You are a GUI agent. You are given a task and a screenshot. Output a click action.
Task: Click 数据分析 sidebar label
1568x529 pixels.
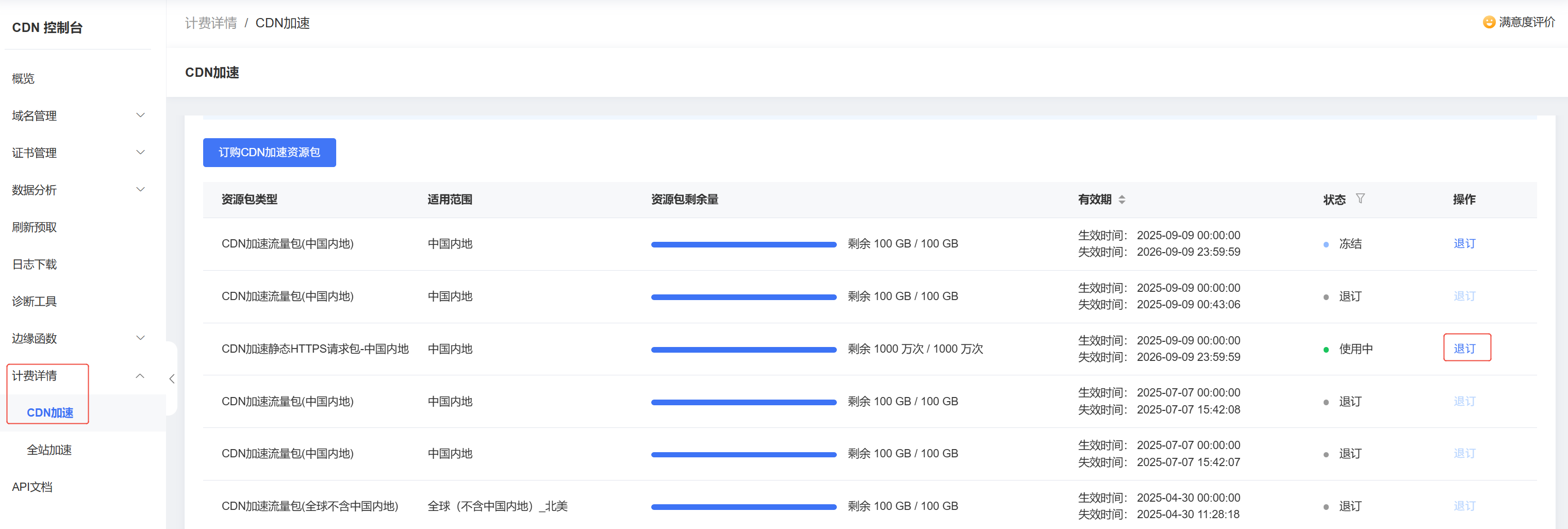coord(34,190)
